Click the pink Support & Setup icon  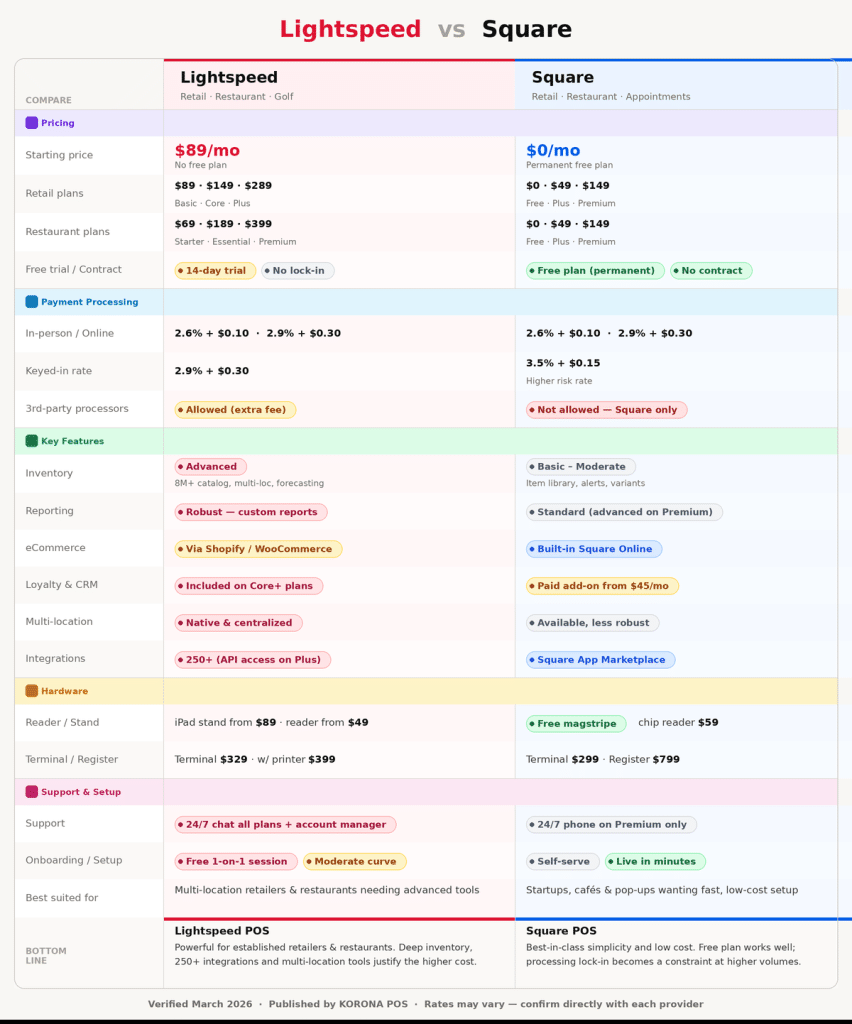tap(31, 792)
